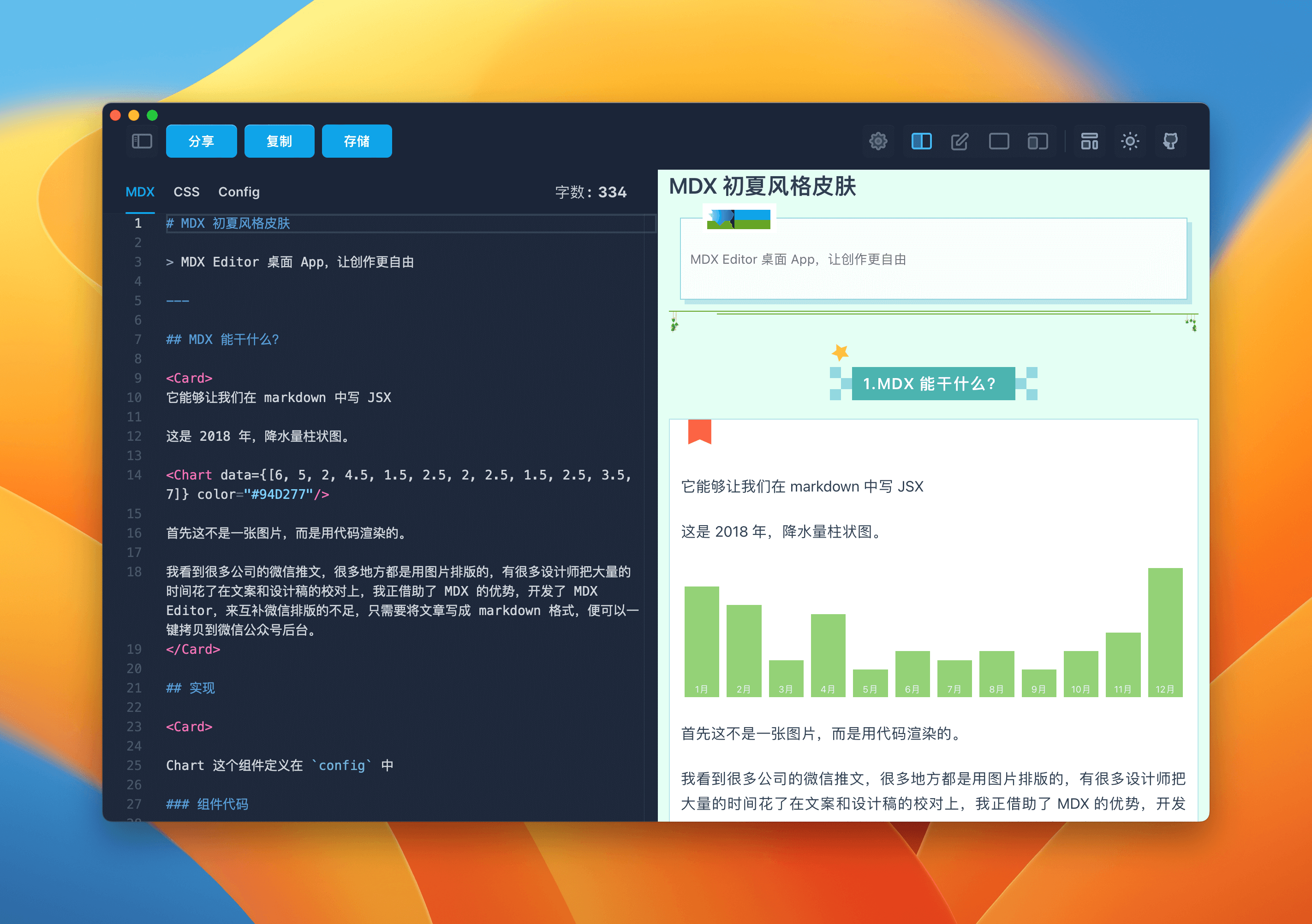The width and height of the screenshot is (1312, 924).
Task: Click the color value "#94D277" in code
Action: click(x=278, y=495)
